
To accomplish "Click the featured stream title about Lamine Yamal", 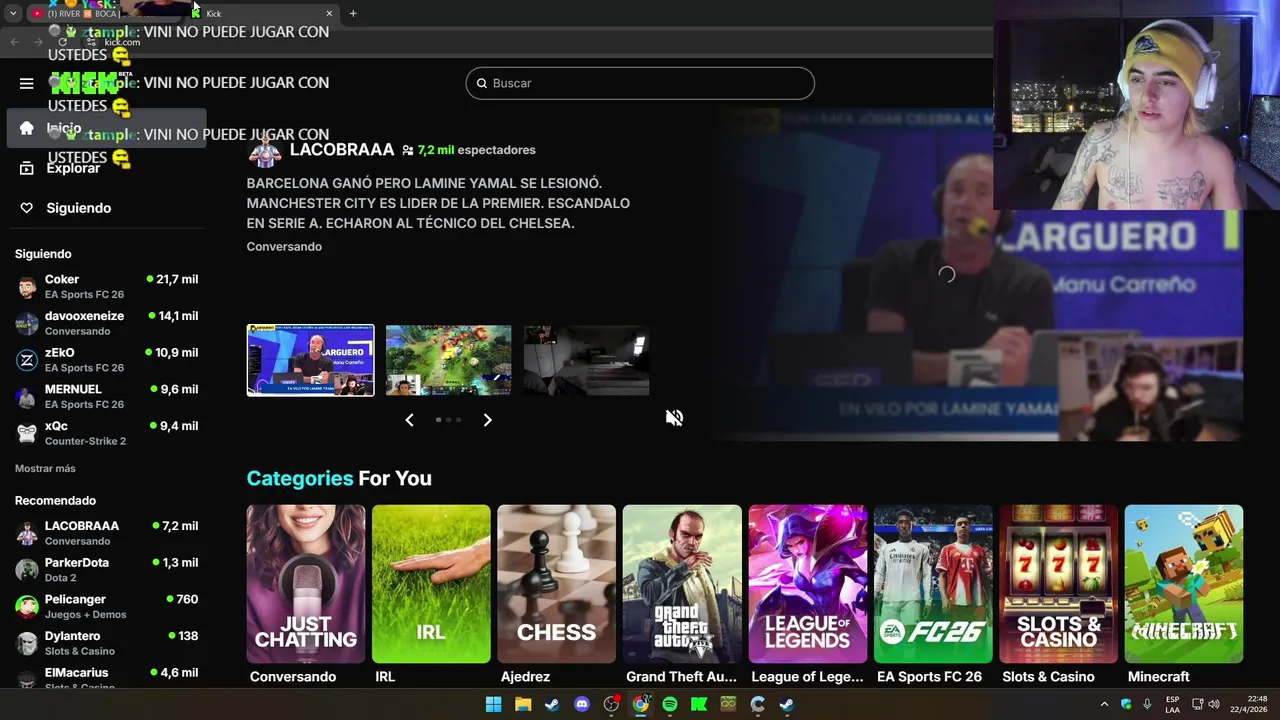I will click(438, 203).
